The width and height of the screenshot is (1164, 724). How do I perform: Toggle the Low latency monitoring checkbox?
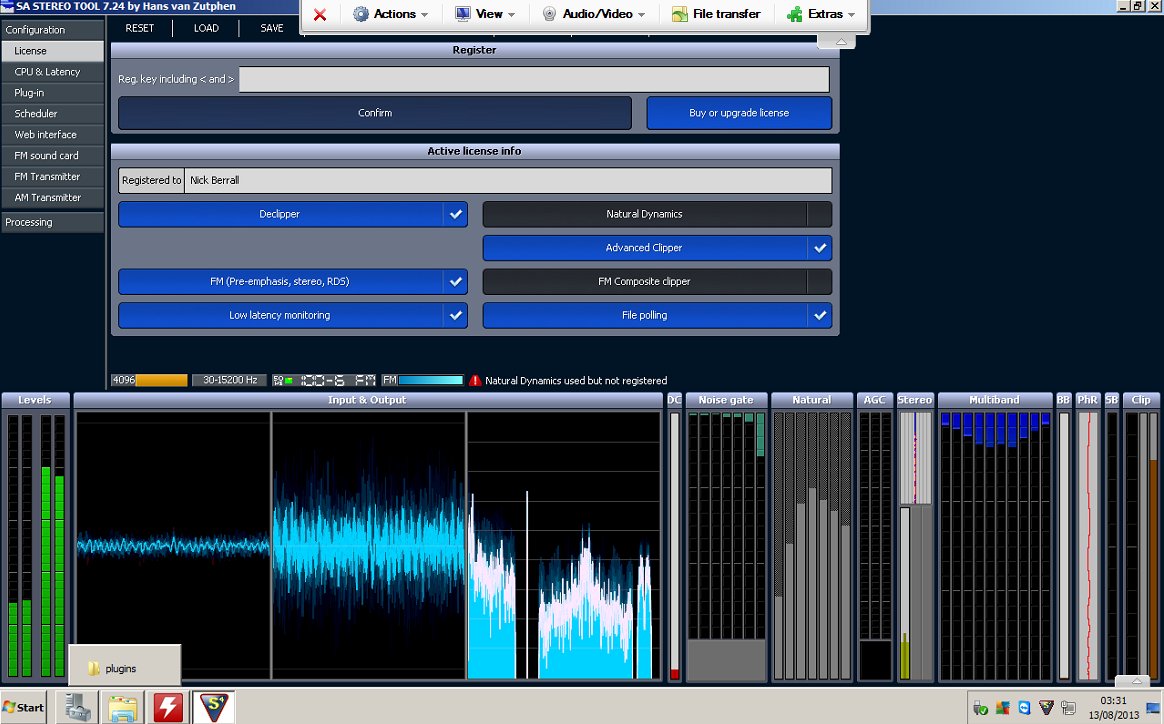point(456,315)
